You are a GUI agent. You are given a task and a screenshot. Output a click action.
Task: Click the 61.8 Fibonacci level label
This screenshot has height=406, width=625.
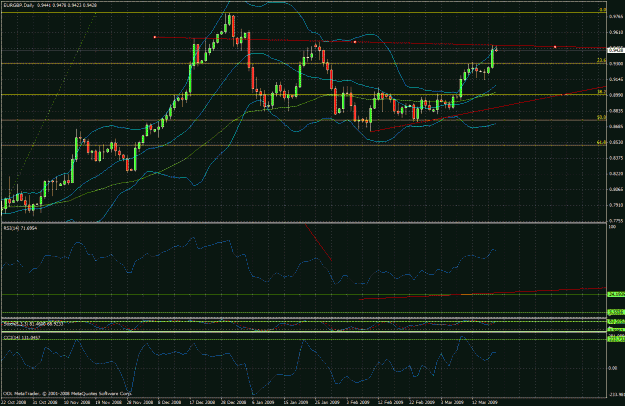click(601, 142)
